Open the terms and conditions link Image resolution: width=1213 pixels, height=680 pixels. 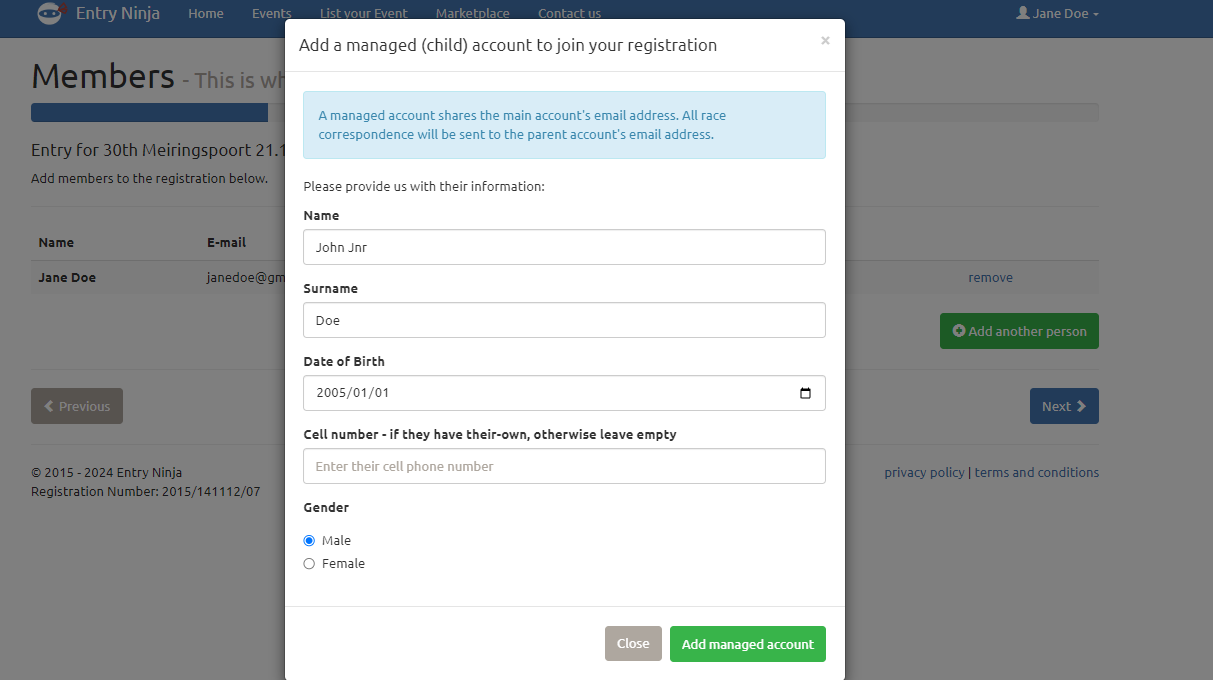(x=1036, y=473)
